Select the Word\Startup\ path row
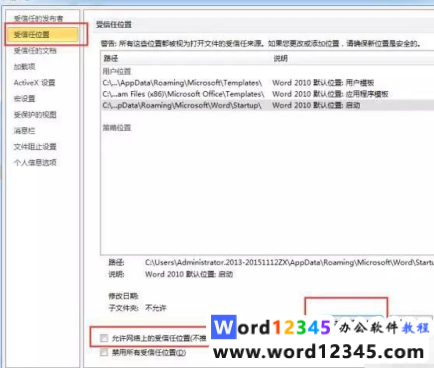This screenshot has width=434, height=368. (x=267, y=105)
